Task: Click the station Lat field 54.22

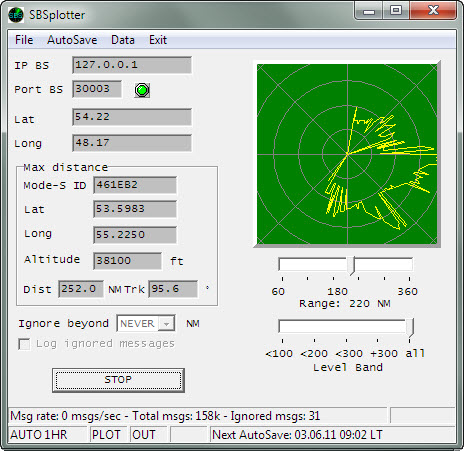Action: point(132,117)
